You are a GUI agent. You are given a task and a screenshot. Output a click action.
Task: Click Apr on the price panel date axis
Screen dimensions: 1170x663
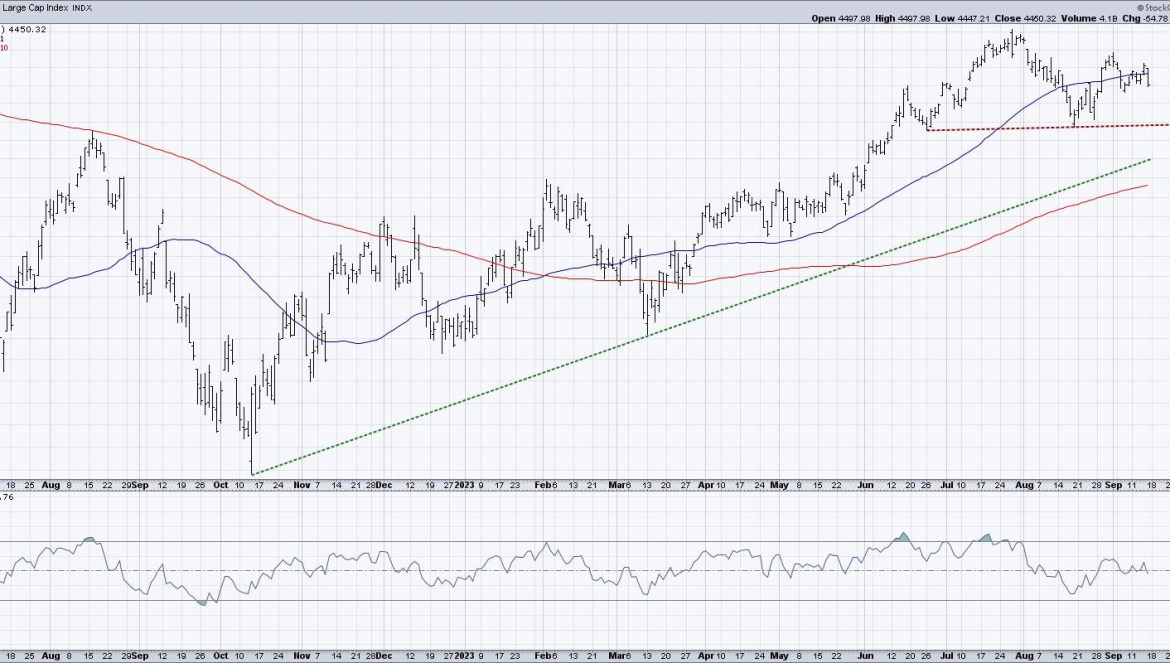(x=706, y=485)
